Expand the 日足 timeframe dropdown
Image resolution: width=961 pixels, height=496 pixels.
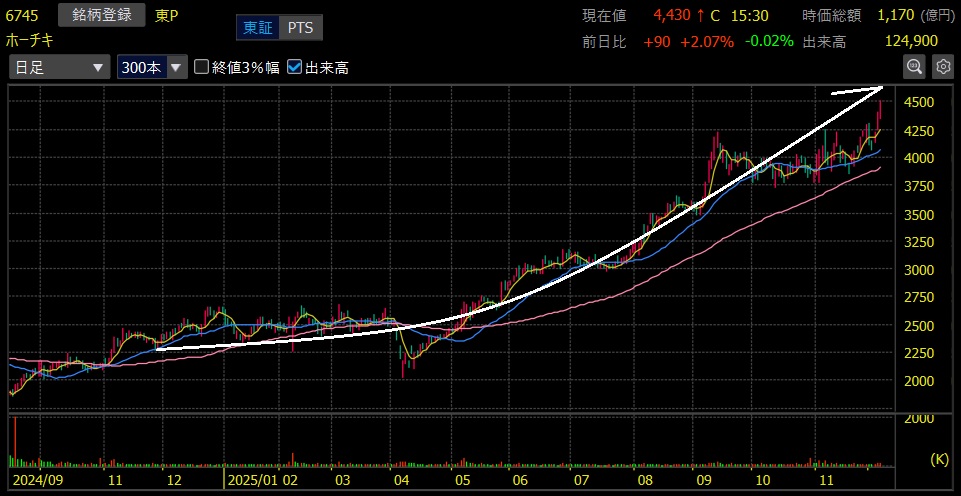pos(58,67)
